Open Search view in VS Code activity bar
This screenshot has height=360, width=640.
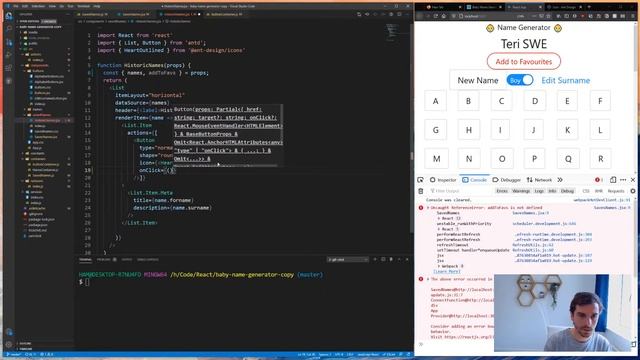pos(9,29)
